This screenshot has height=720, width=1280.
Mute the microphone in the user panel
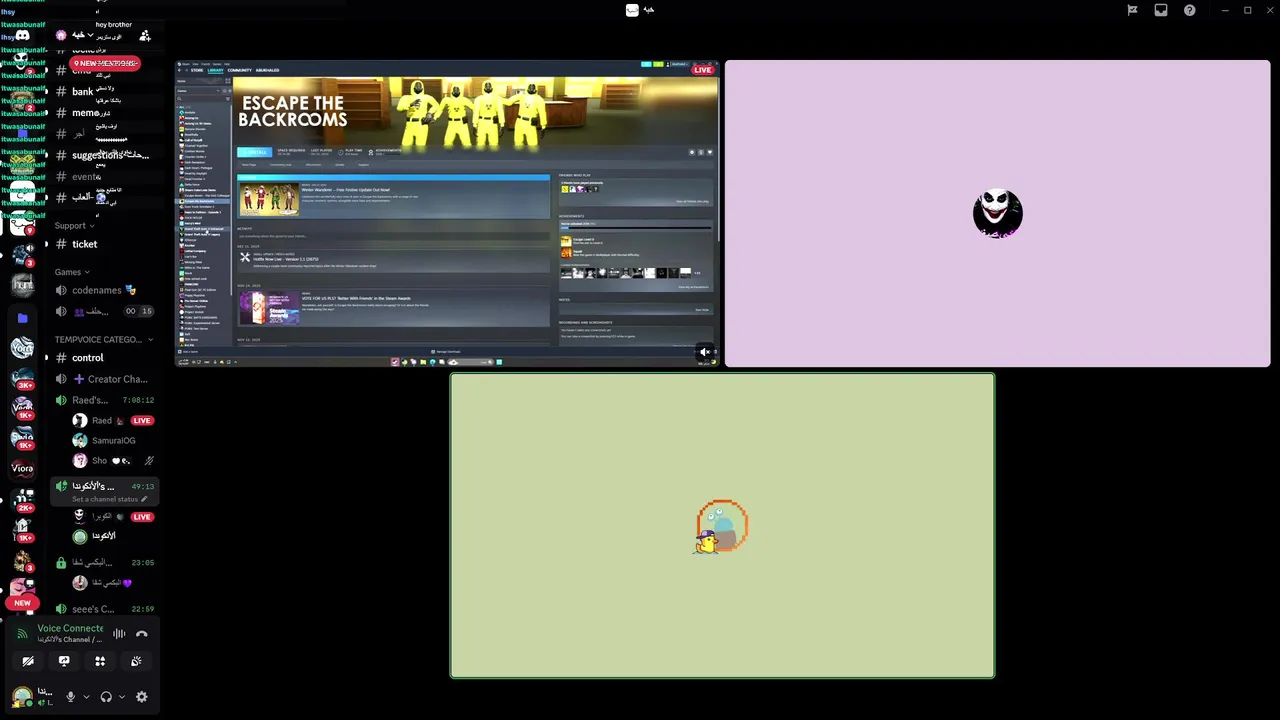[x=70, y=697]
